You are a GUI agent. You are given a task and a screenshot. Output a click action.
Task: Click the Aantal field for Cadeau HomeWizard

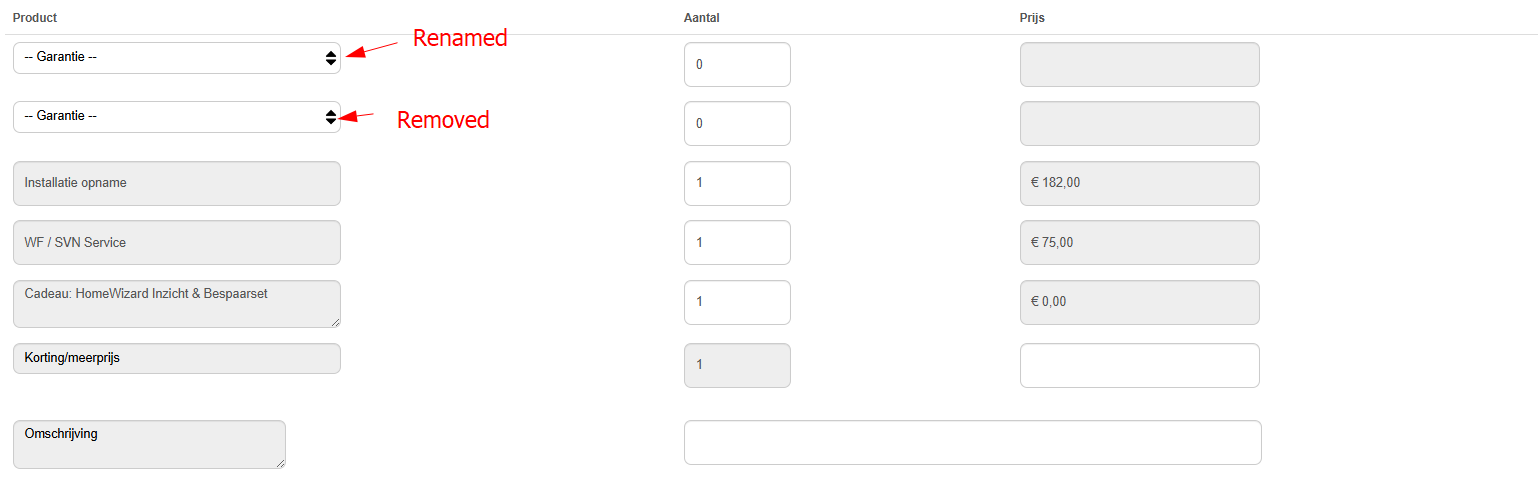[x=737, y=302]
